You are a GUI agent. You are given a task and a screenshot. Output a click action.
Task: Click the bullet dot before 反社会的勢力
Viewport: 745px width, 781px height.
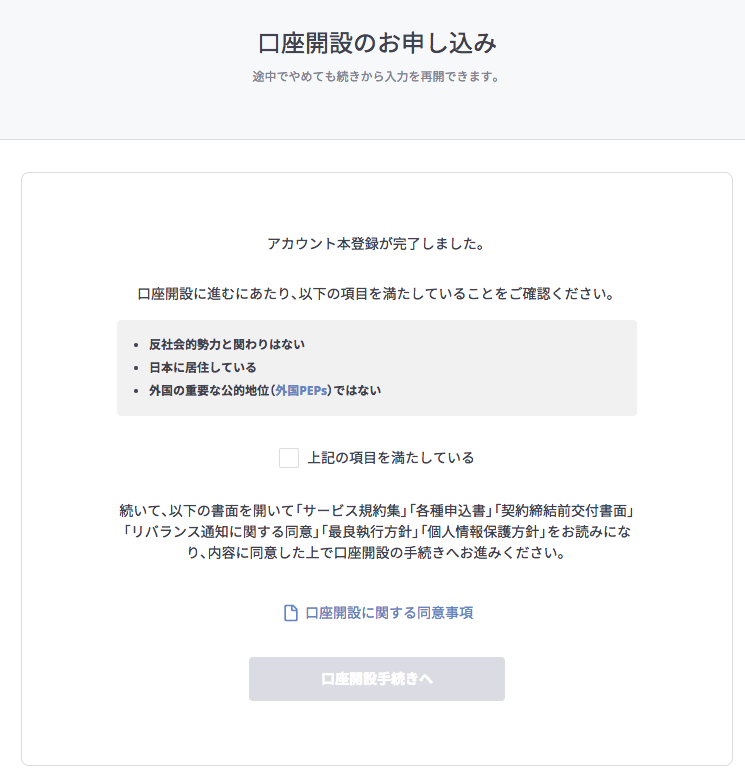point(136,345)
